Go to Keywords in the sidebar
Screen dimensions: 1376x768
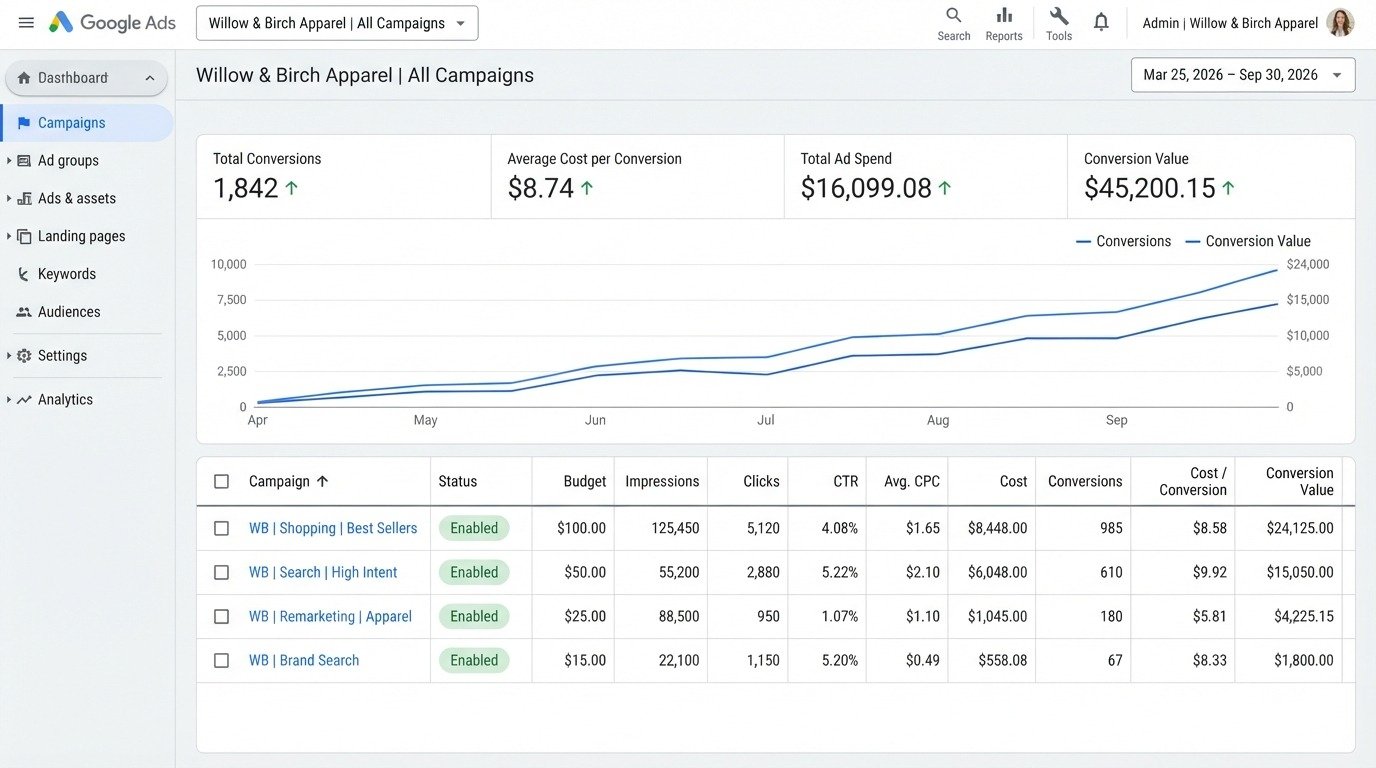point(67,274)
